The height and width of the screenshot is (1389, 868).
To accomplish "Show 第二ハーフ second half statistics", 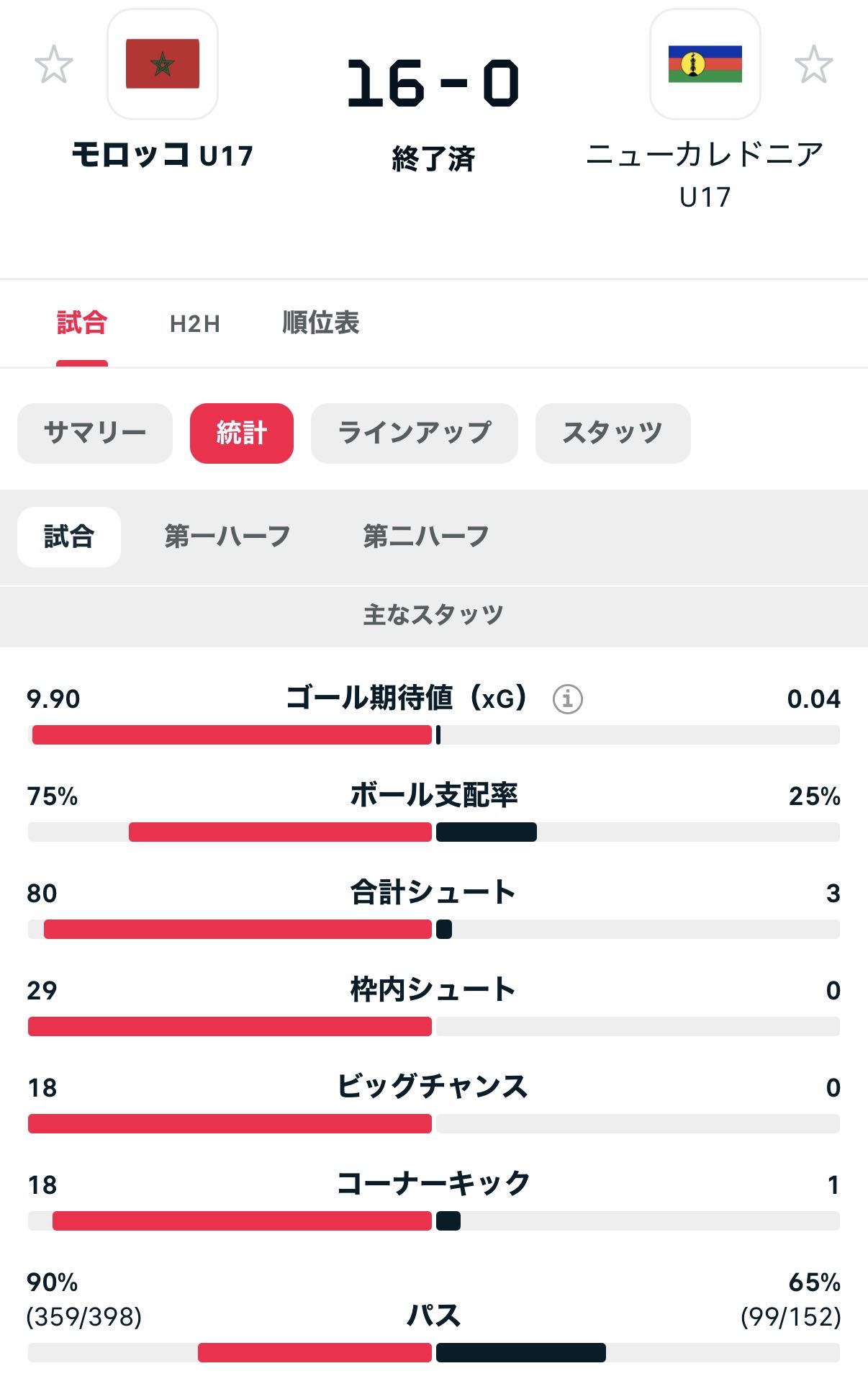I will click(426, 536).
